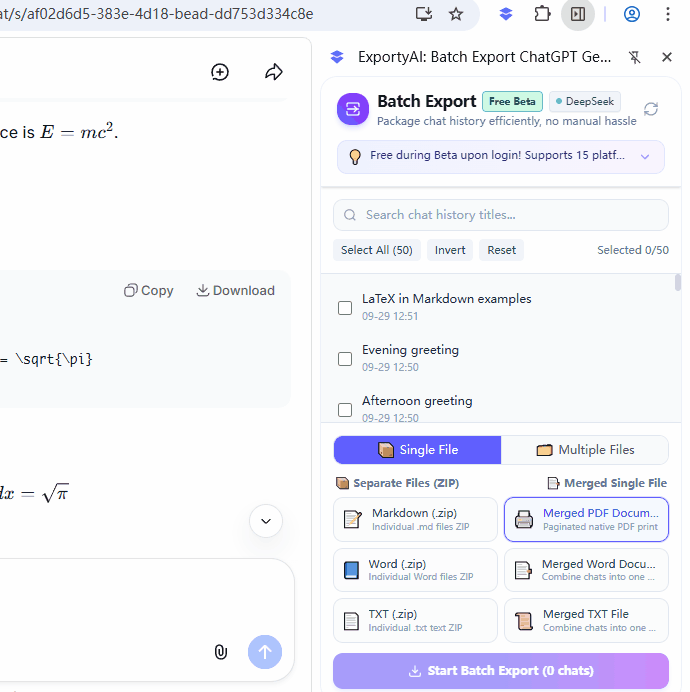Toggle the browser side panel icon

pyautogui.click(x=578, y=14)
